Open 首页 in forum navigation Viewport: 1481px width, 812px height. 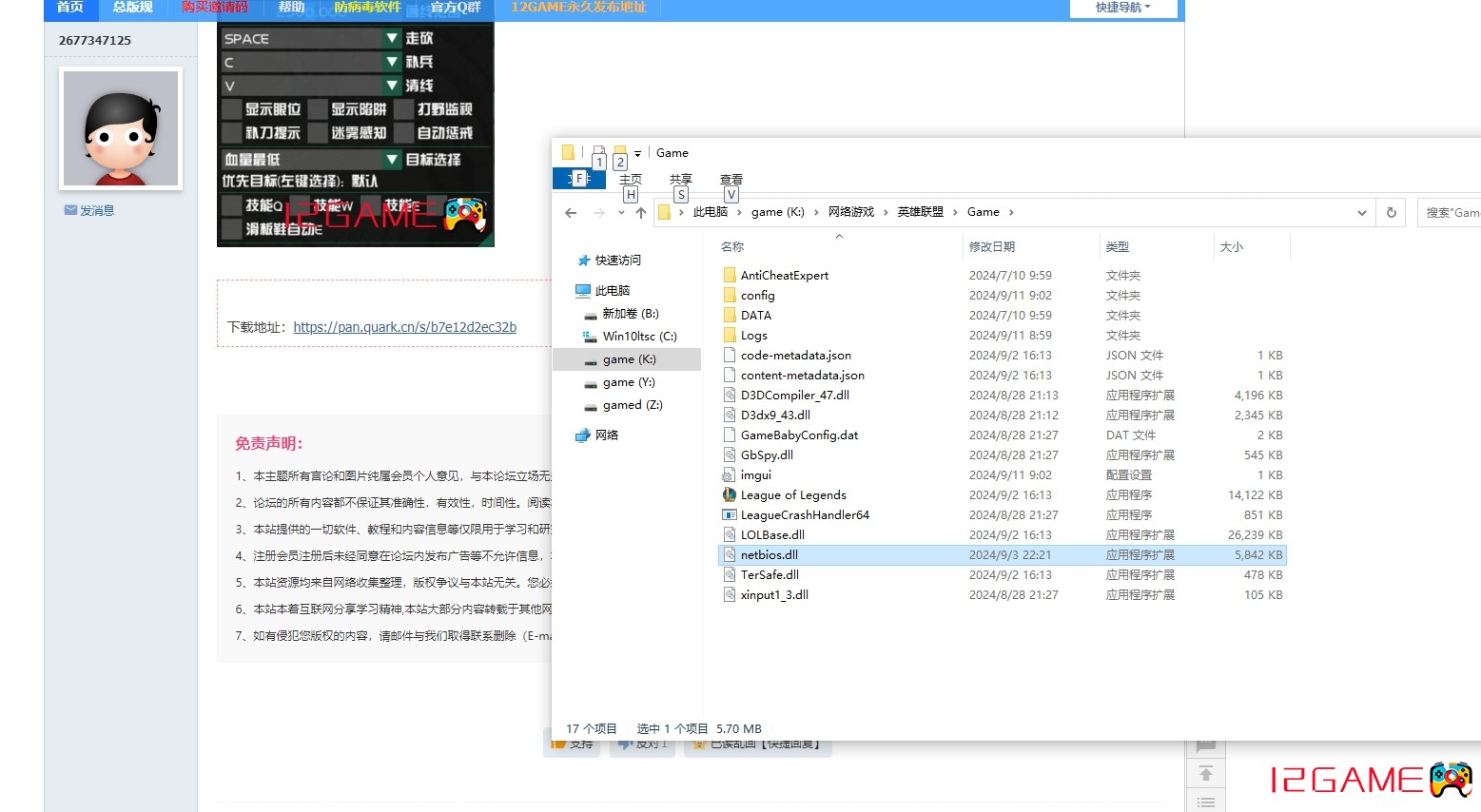(70, 7)
